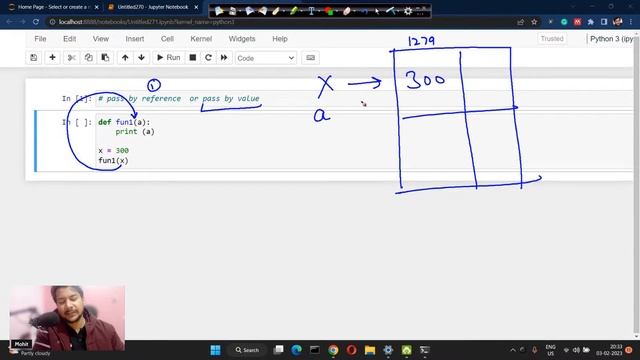Open the Edit menu
640x360 pixels.
tap(69, 39)
